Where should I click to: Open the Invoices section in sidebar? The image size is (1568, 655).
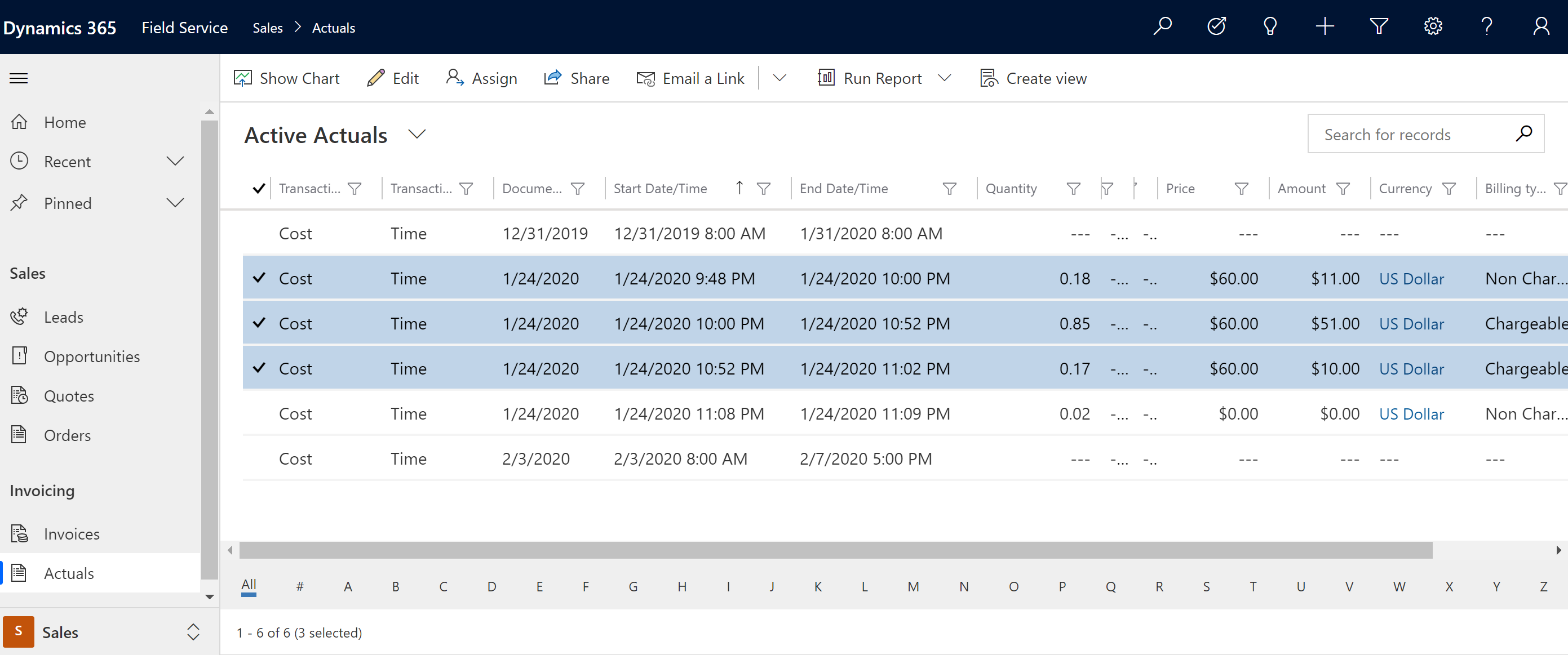point(71,533)
